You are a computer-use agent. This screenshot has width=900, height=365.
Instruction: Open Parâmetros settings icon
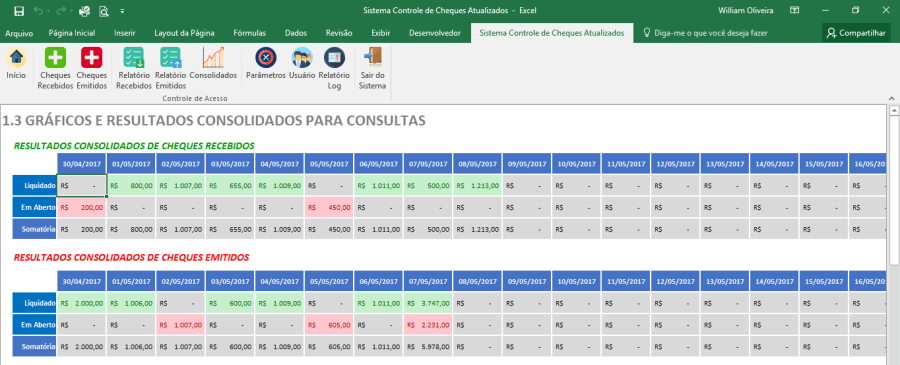pos(266,58)
